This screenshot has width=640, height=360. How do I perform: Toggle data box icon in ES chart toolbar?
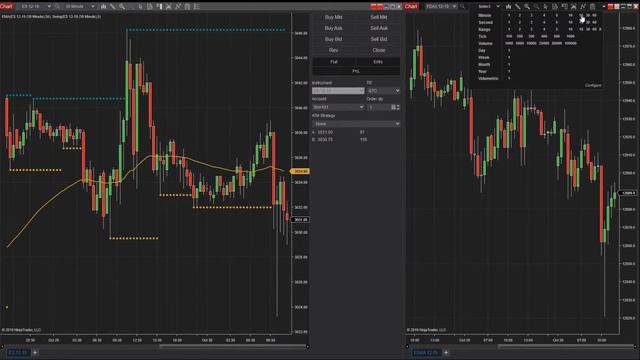(150, 7)
